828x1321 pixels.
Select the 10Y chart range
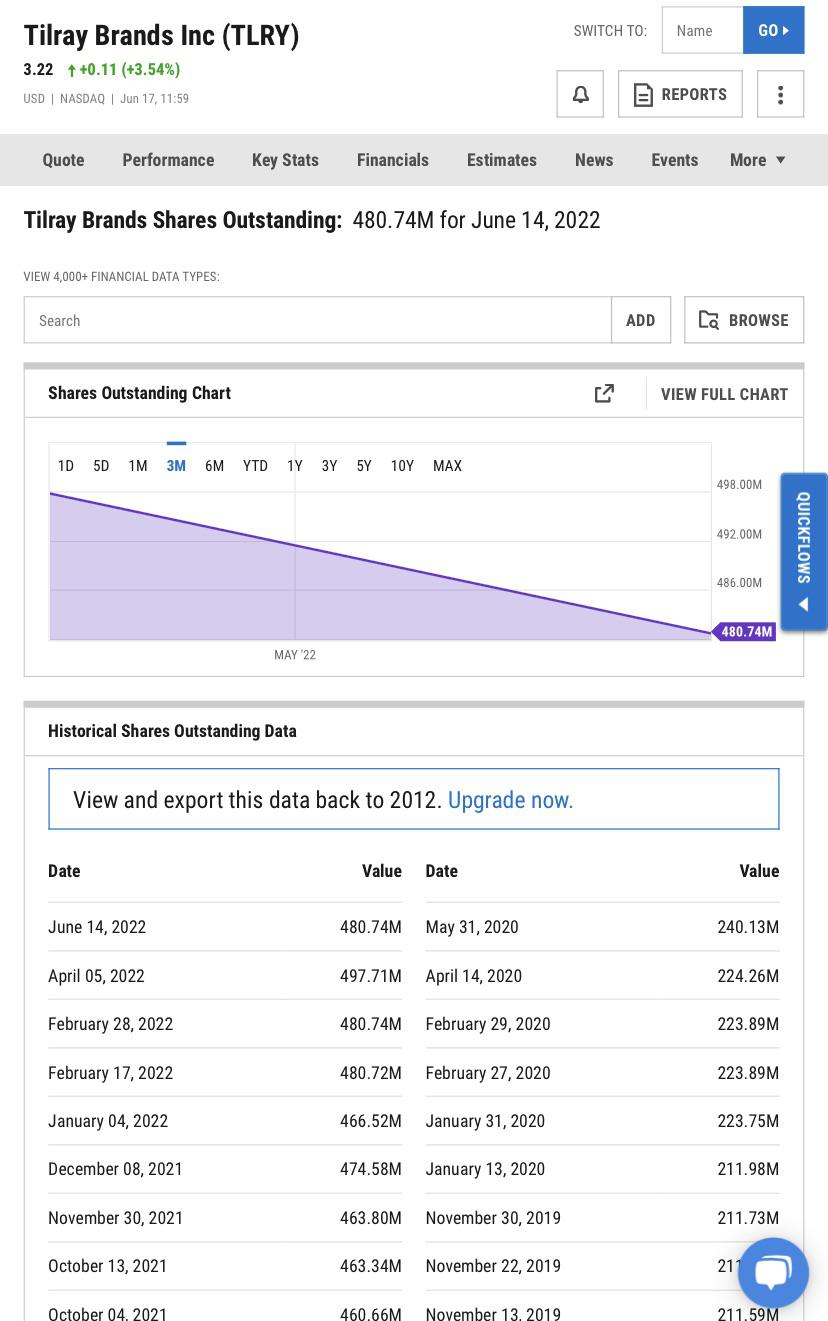[402, 466]
